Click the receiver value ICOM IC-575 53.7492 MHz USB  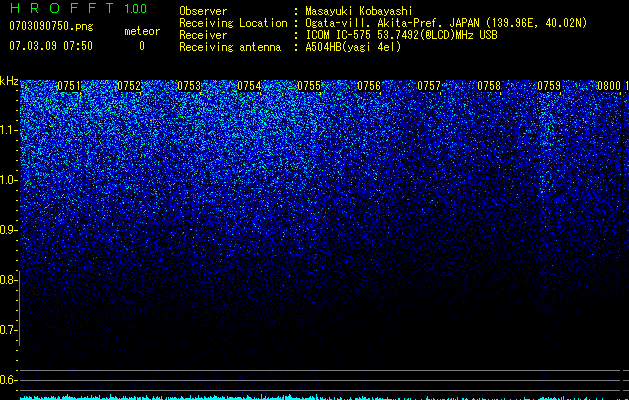coord(401,35)
